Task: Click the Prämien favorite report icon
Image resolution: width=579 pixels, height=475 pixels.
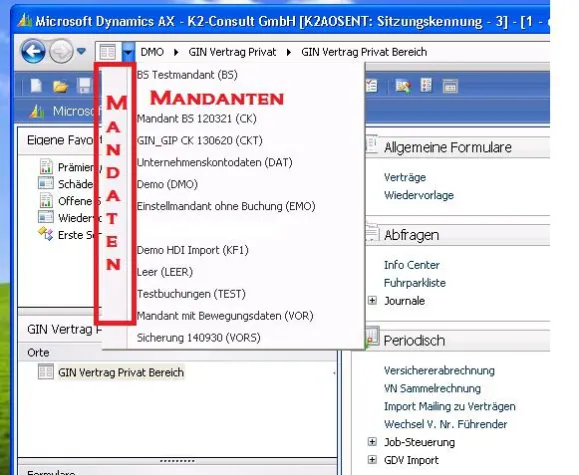Action: point(46,166)
